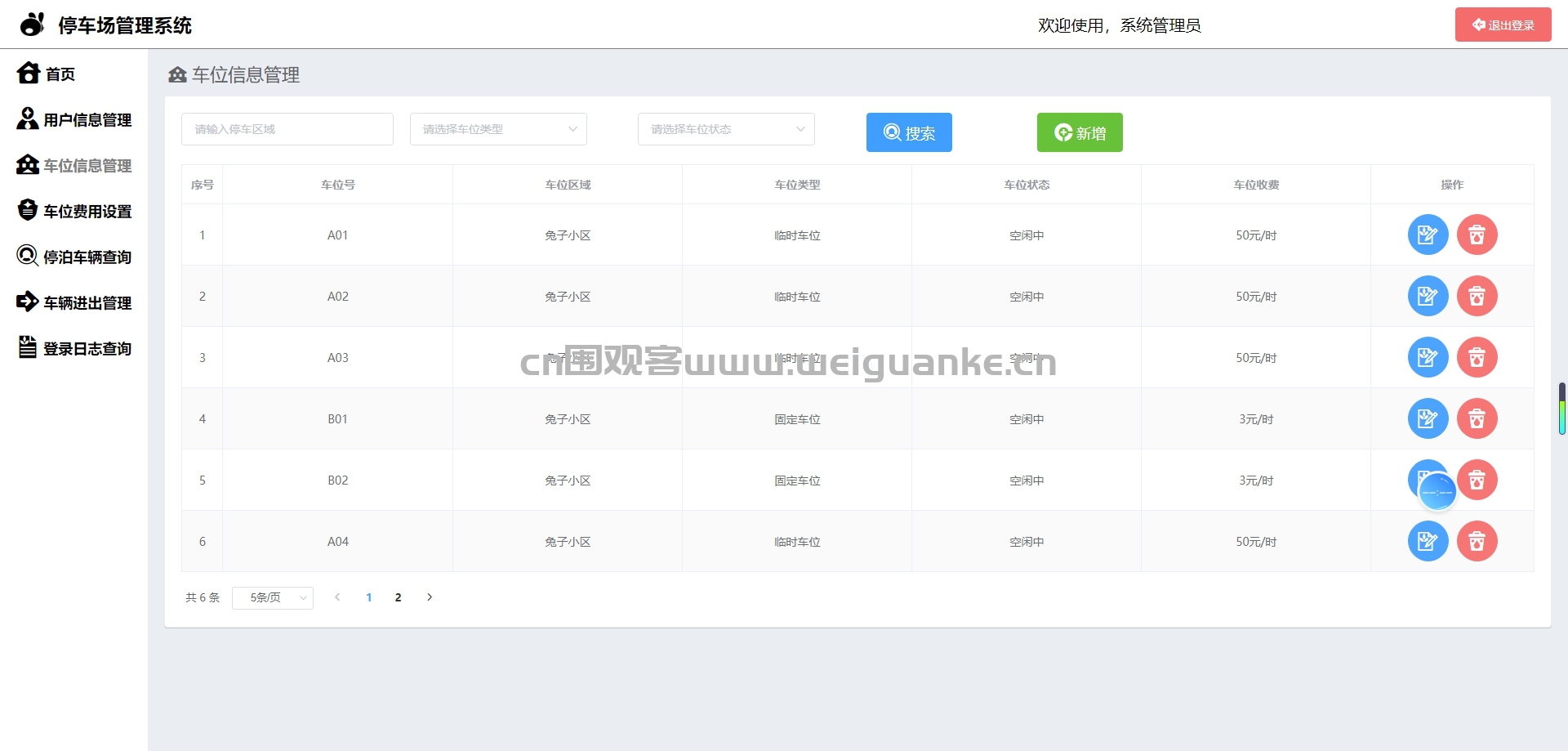Click 欢迎使用，系统管理员 greeting text
1568x751 pixels.
1119,25
